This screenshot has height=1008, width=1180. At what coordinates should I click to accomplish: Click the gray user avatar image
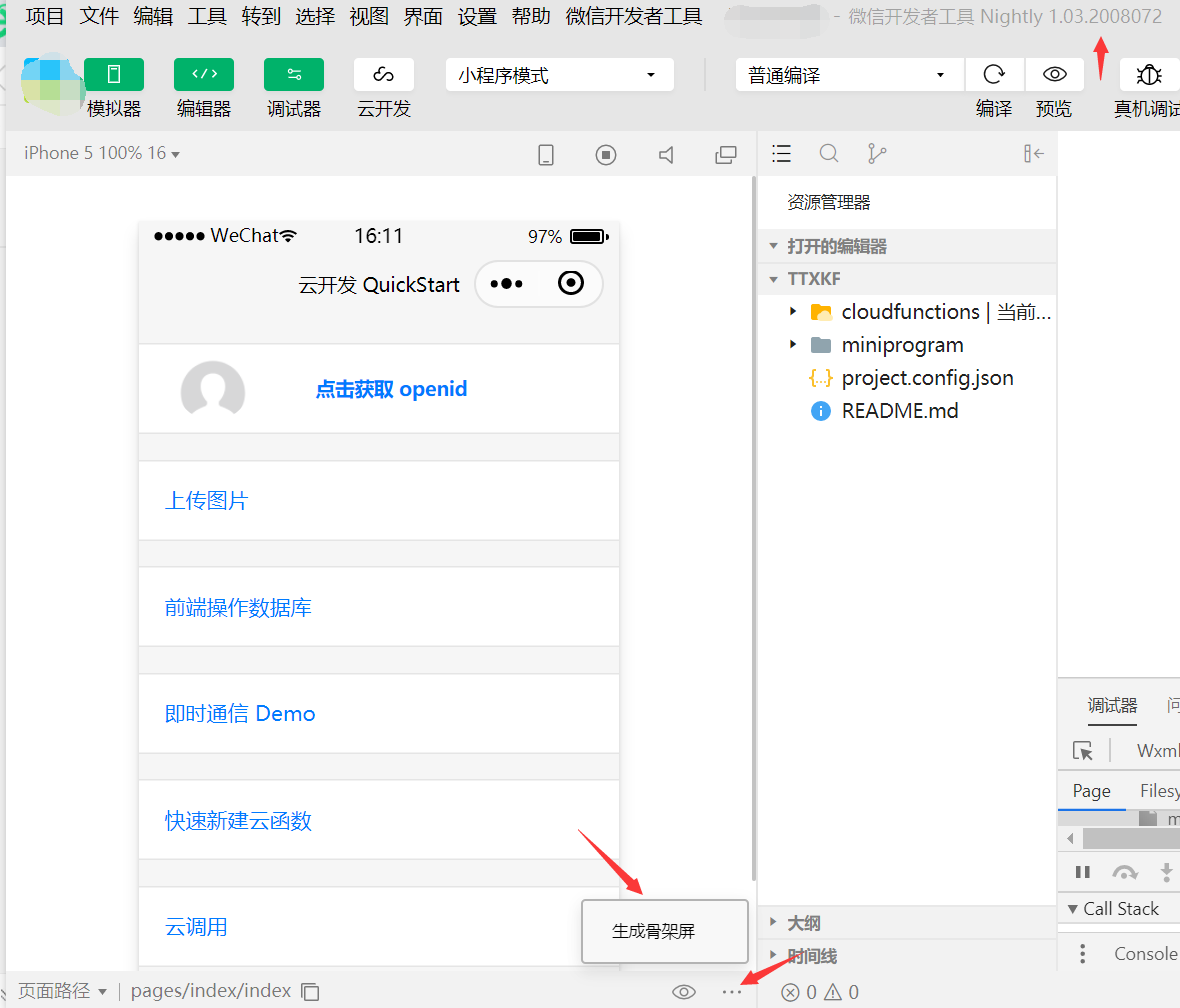coord(213,388)
